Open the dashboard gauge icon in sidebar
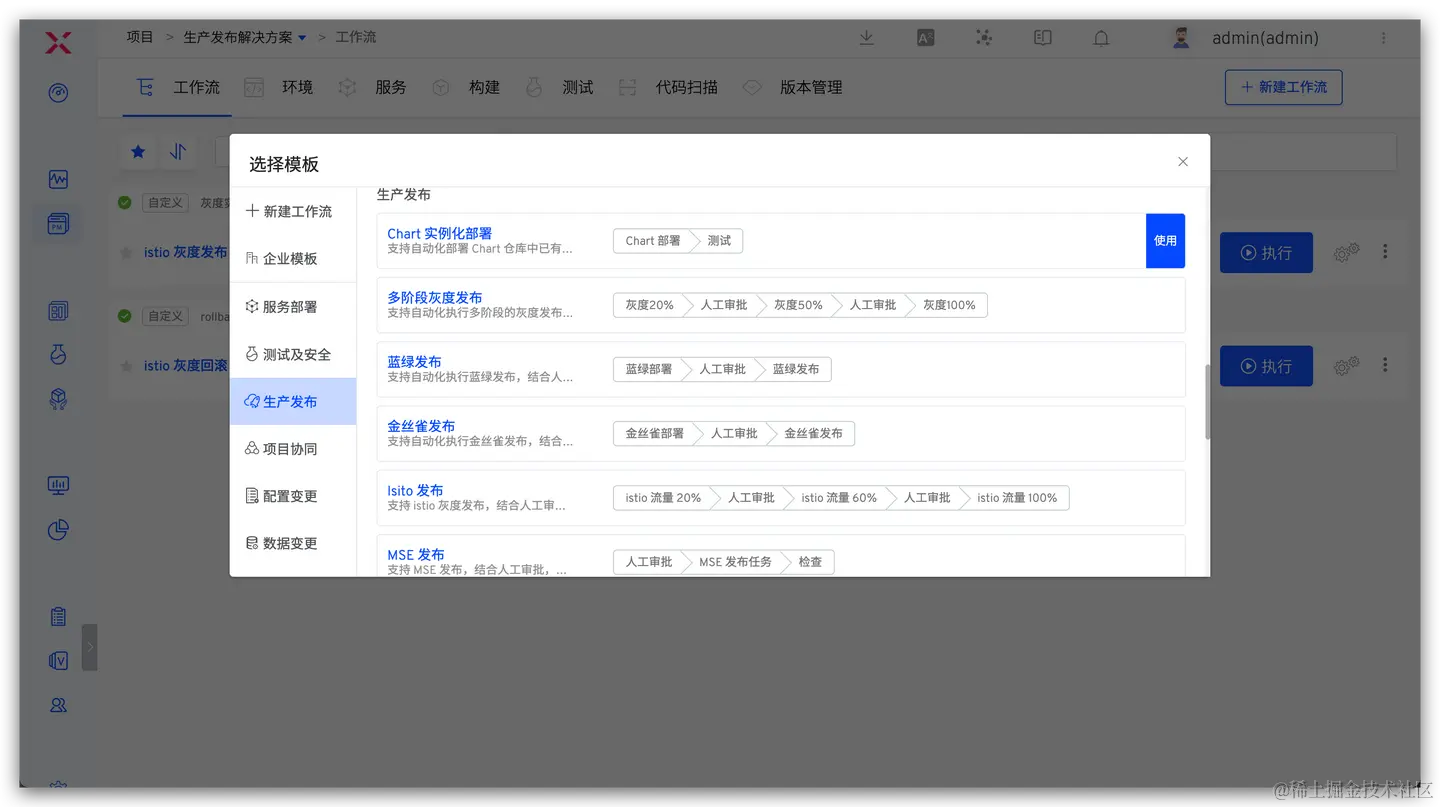Screen dimensions: 1440x807 (58, 93)
